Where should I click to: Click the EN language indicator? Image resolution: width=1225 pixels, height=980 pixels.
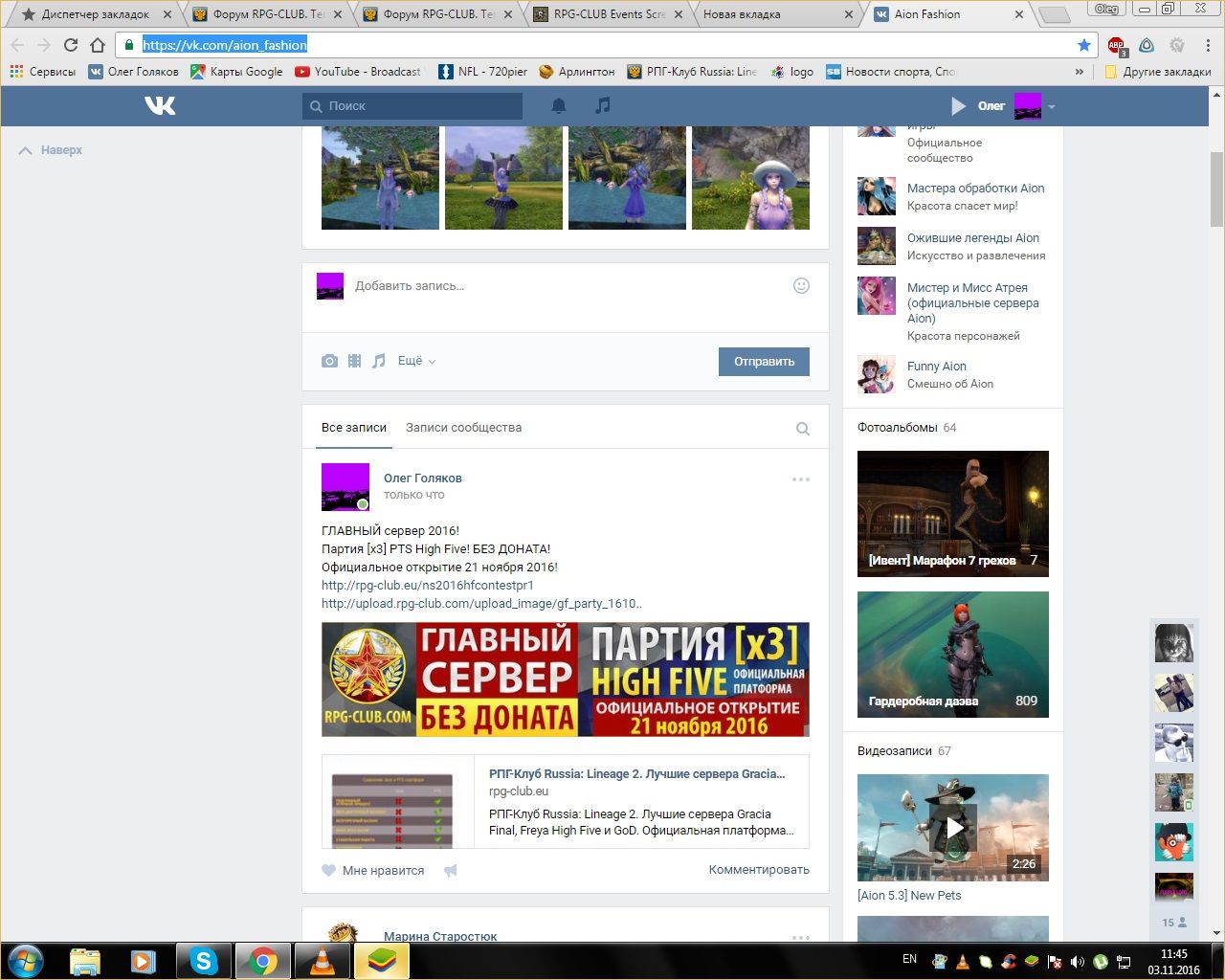909,959
